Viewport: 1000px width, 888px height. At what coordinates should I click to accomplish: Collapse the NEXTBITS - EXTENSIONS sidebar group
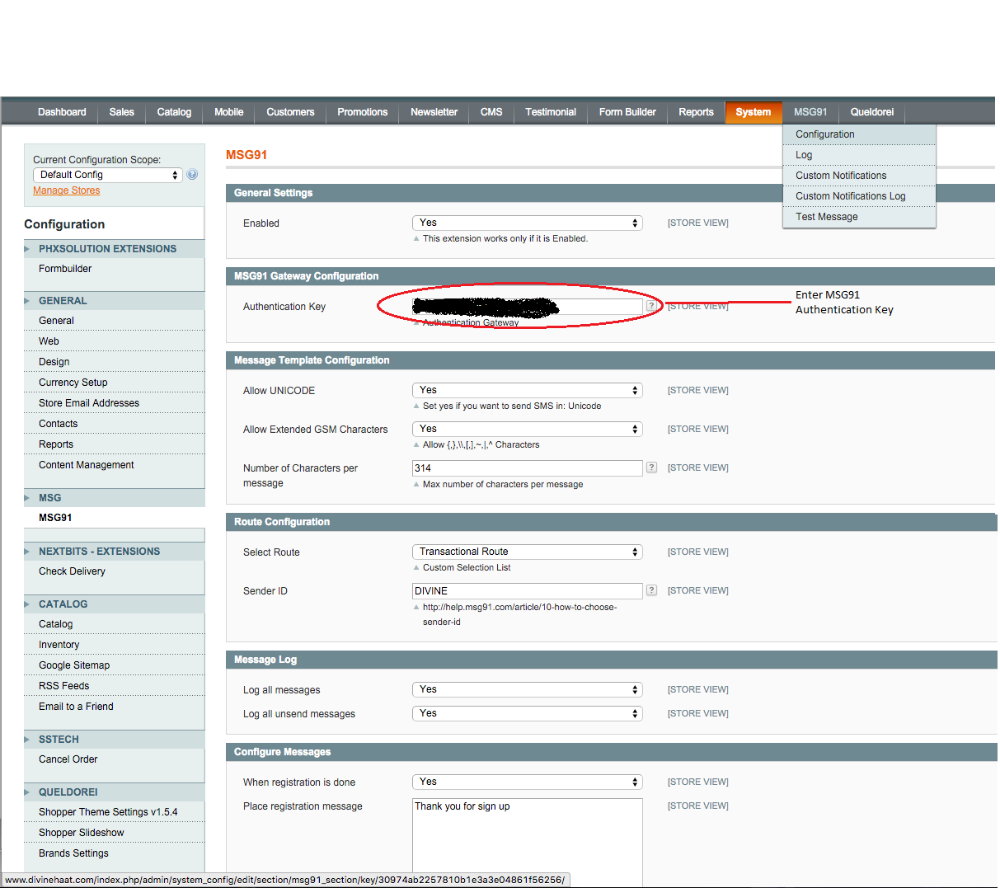[x=114, y=551]
